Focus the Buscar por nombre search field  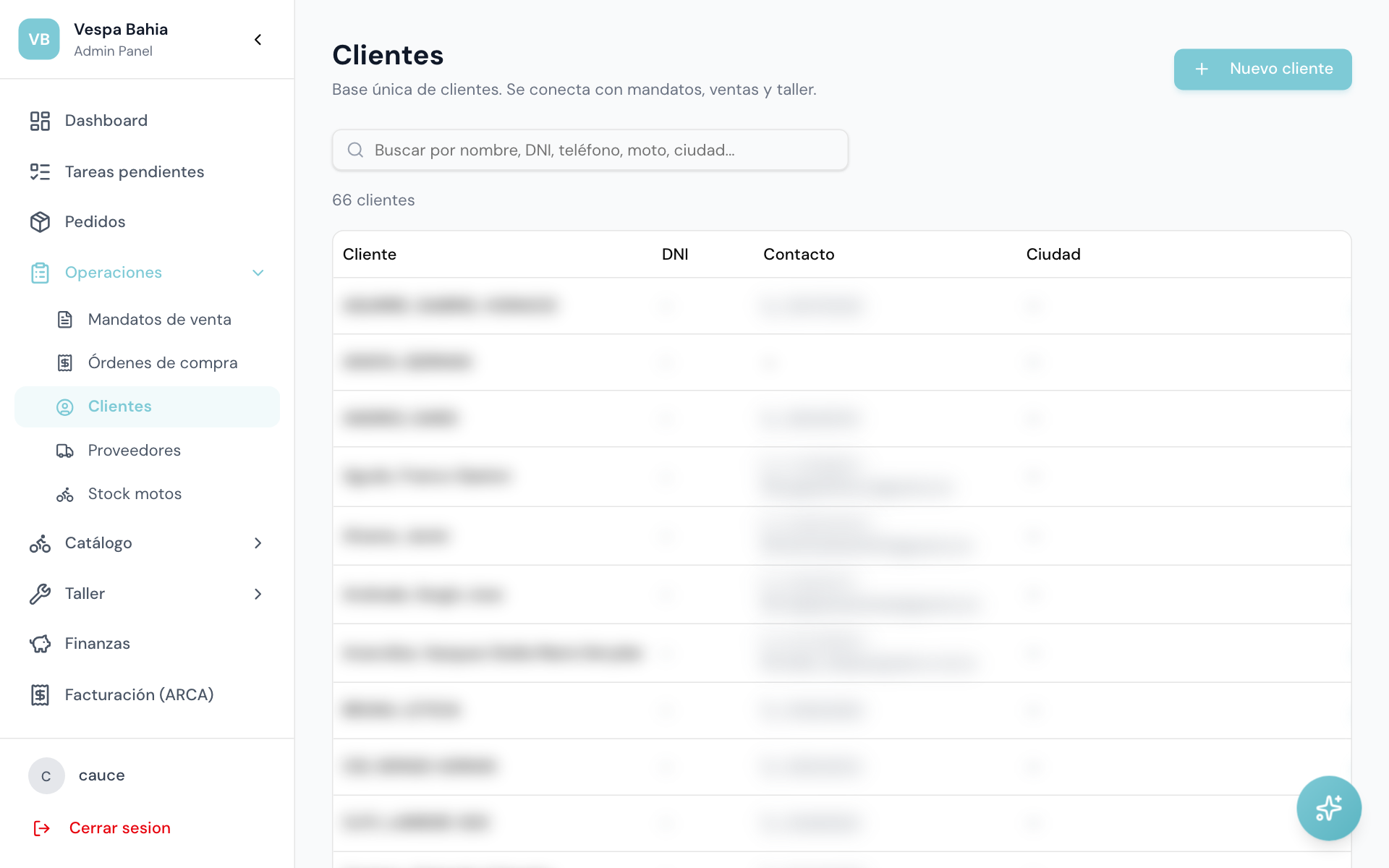point(590,150)
